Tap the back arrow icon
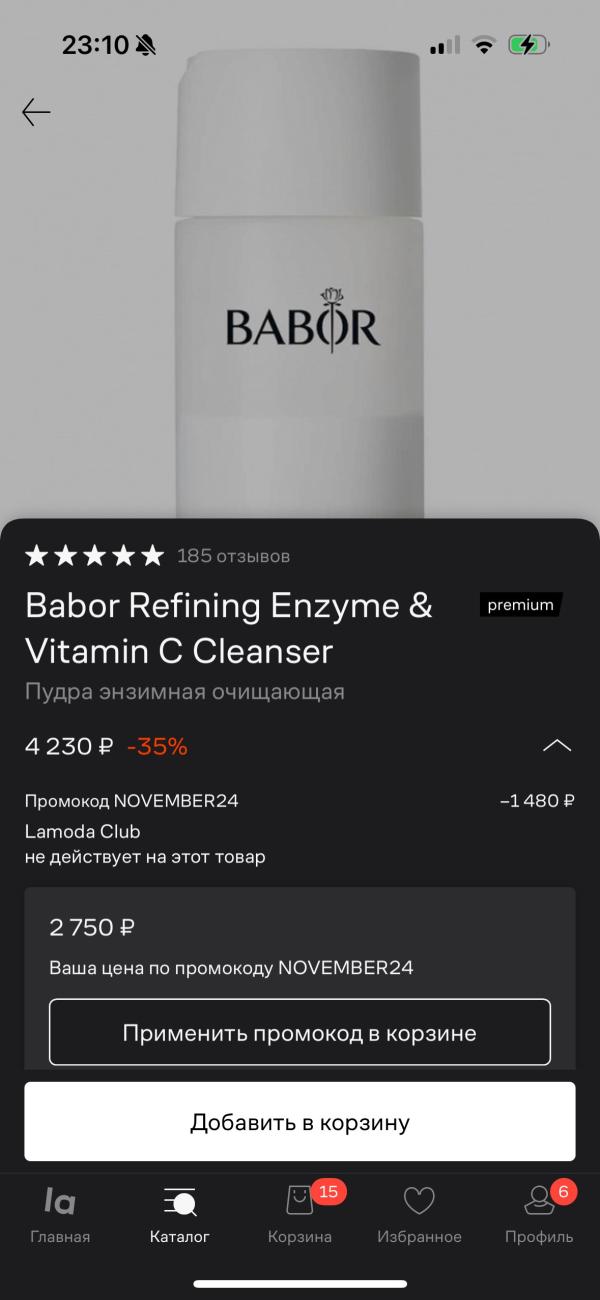The width and height of the screenshot is (600, 1300). point(36,112)
